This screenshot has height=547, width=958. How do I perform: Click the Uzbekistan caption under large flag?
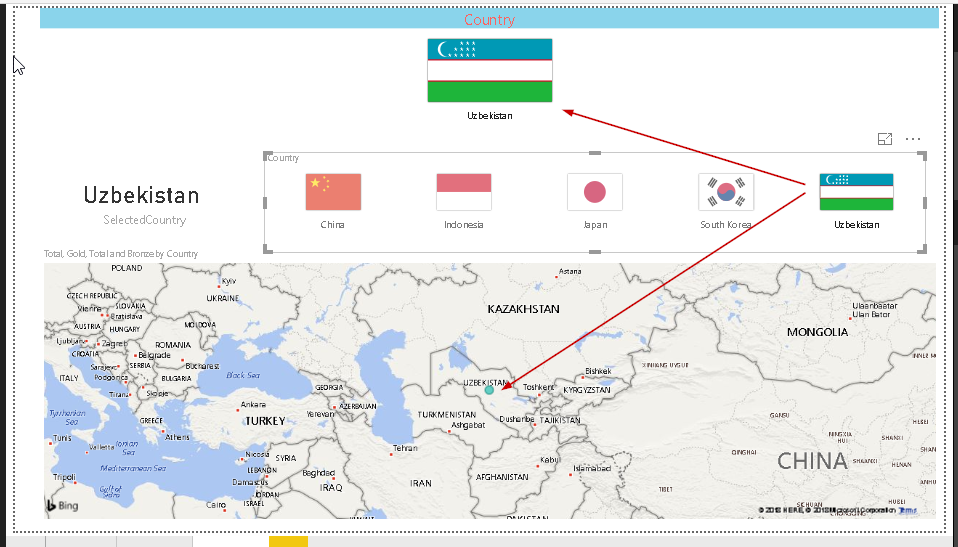pos(490,116)
